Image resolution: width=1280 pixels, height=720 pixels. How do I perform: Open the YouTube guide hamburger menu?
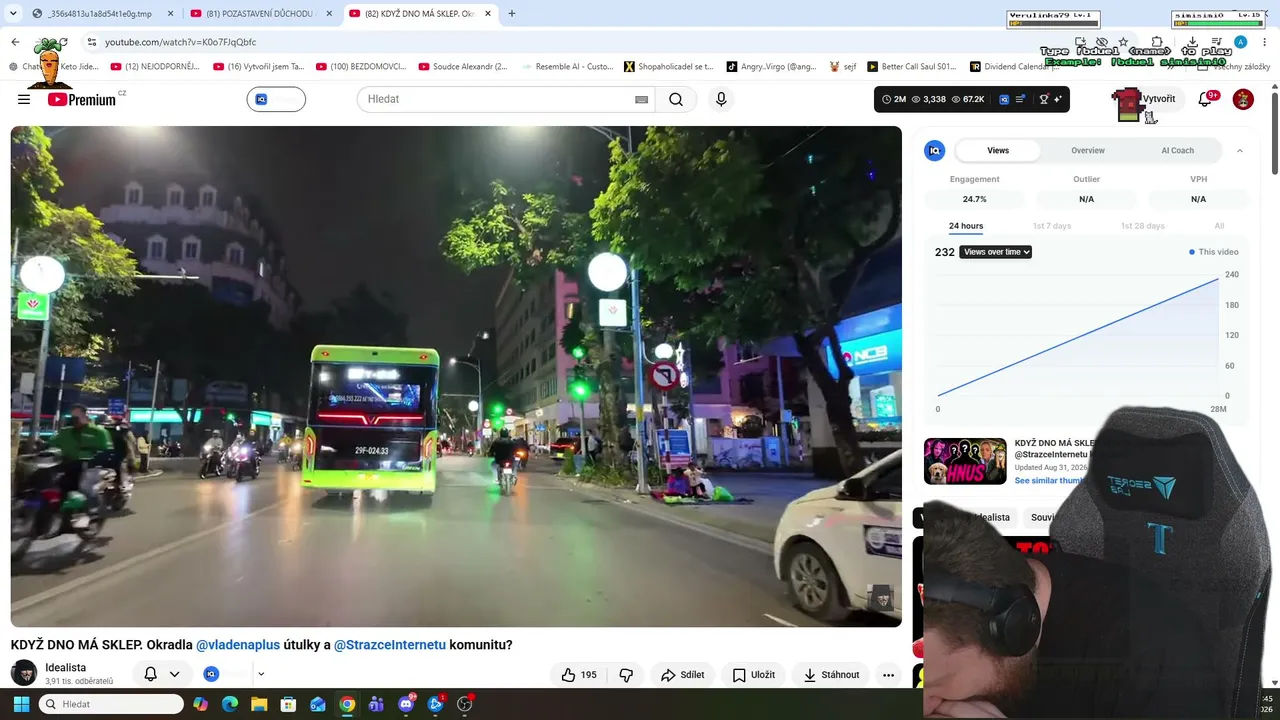pyautogui.click(x=24, y=99)
